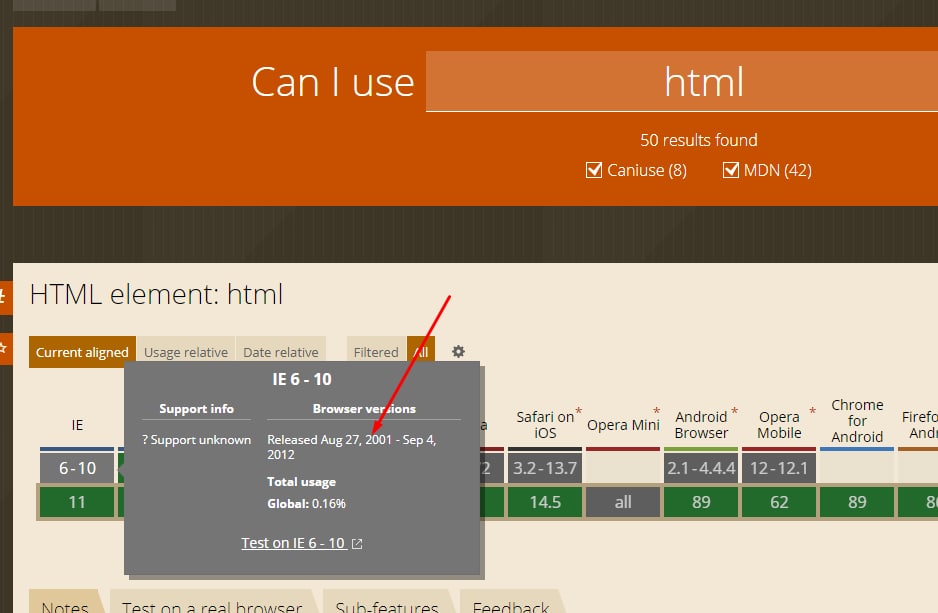Select the Filtered browsers option
938x613 pixels.
click(376, 352)
